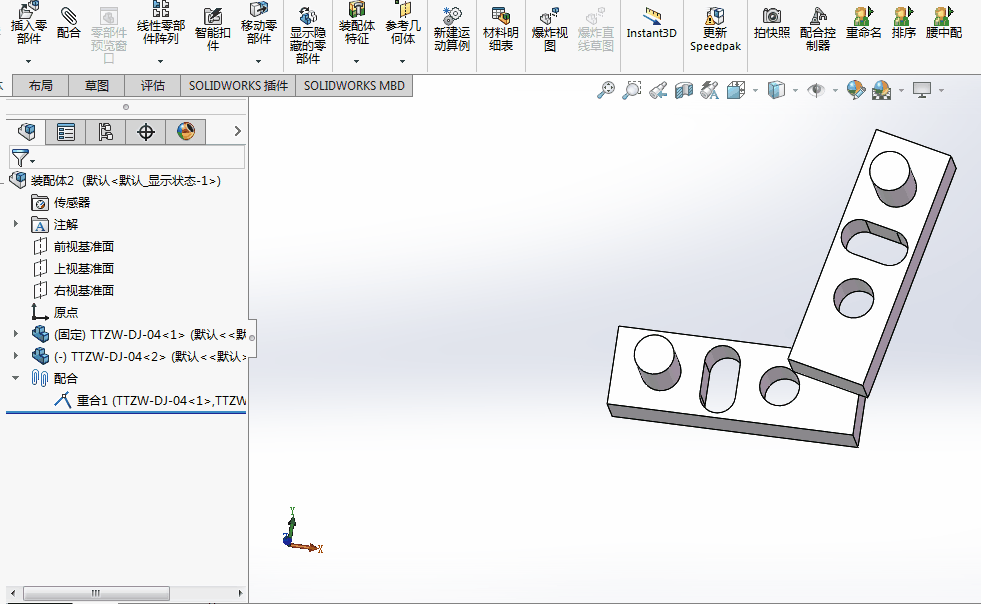The image size is (981, 604).
Task: Select FeatureManager design tree tab
Action: [26, 131]
